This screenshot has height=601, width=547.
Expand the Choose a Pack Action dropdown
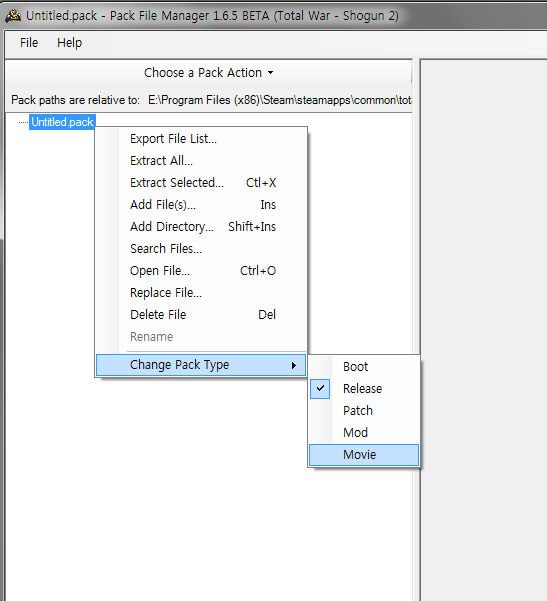click(x=209, y=72)
